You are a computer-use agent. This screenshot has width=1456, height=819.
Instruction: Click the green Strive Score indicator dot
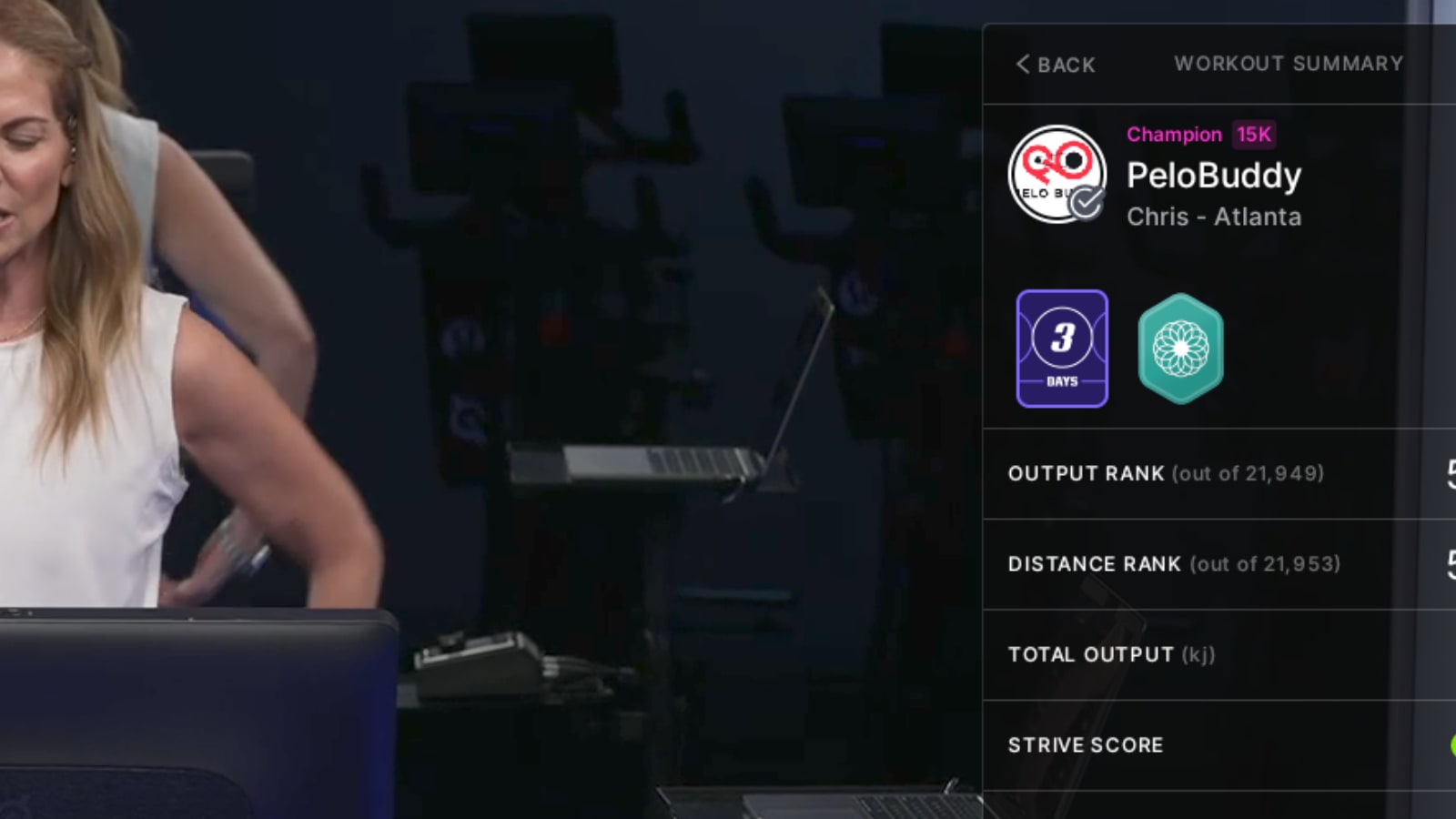coord(1452,745)
